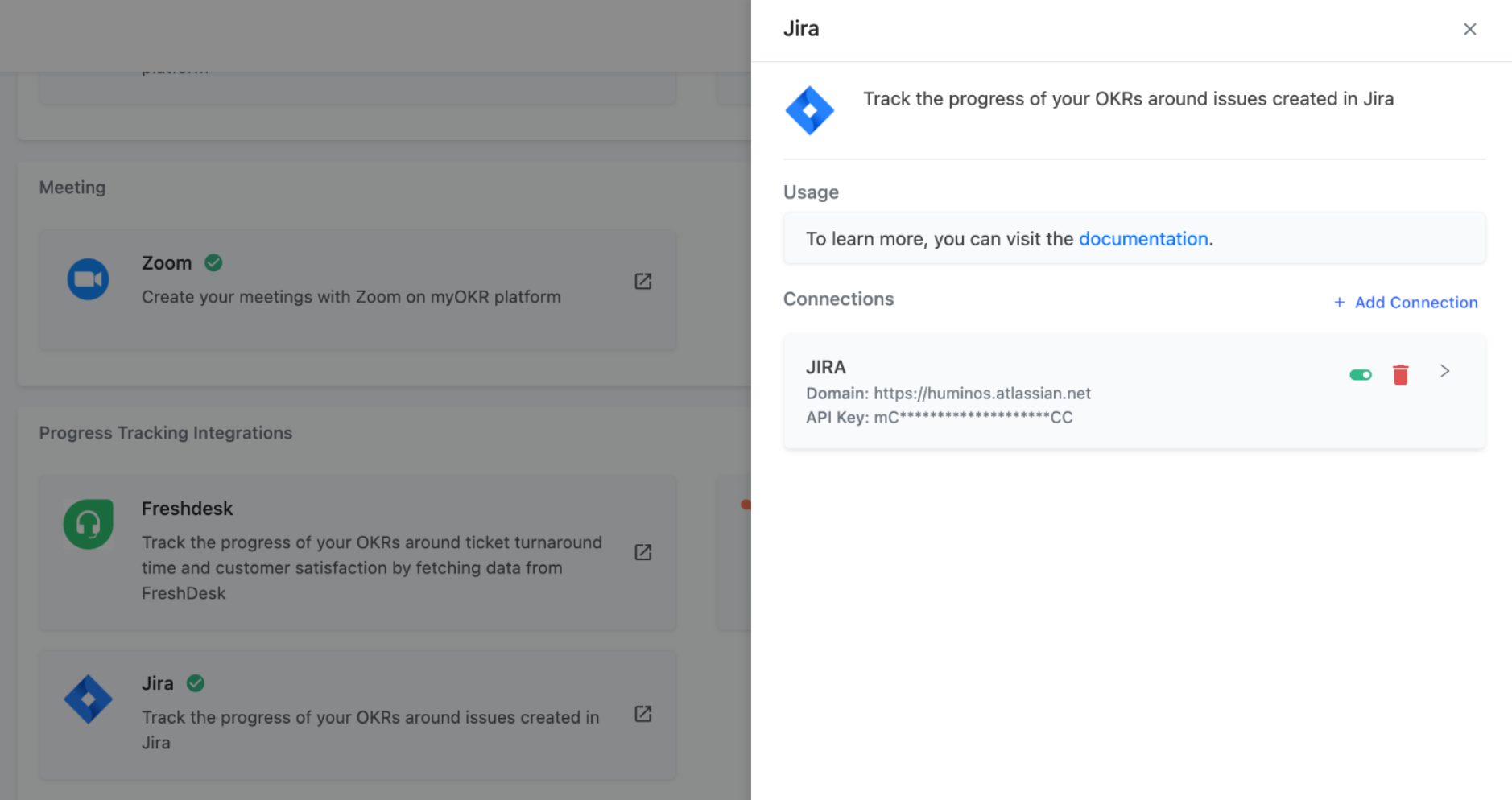Click Freshdesk description about ticket turnaround
Image resolution: width=1512 pixels, height=800 pixels.
coord(372,567)
